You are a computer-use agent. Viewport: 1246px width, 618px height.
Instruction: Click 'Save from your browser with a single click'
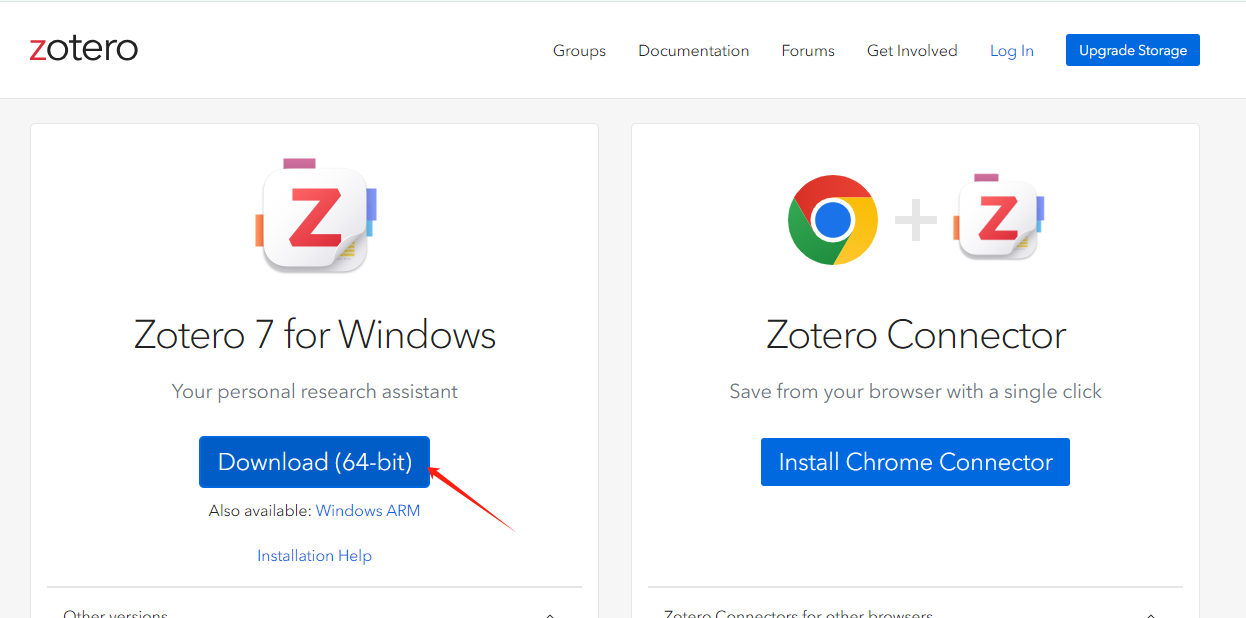pyautogui.click(x=915, y=391)
